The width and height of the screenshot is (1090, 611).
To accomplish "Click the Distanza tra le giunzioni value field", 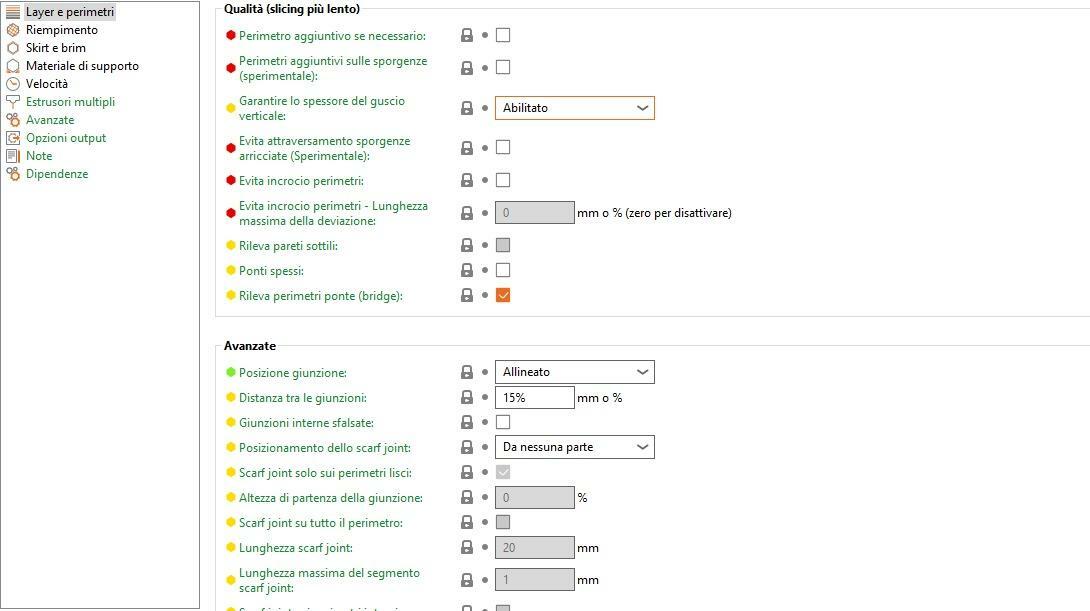I will tap(535, 398).
